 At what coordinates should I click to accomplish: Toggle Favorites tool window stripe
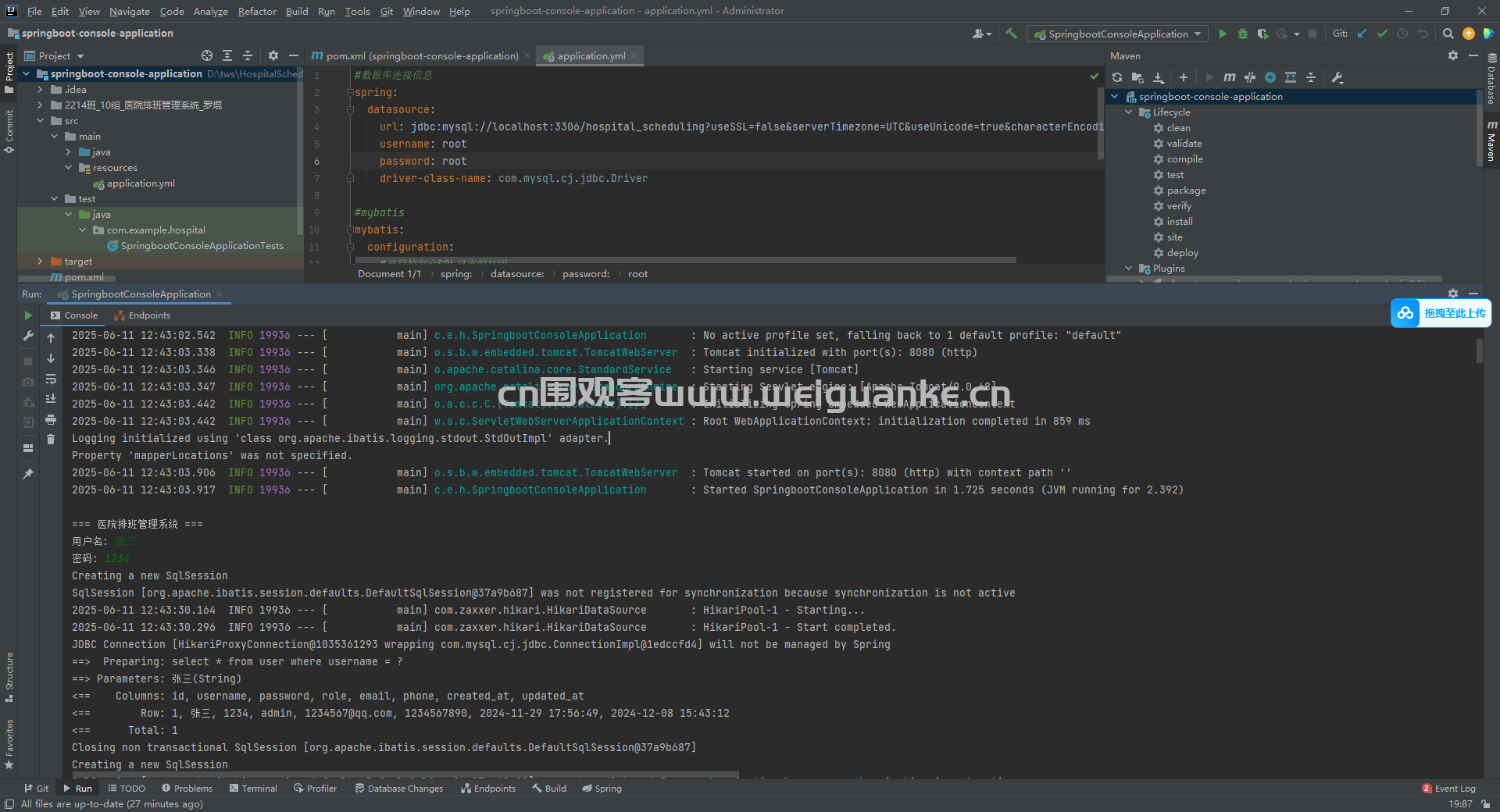9,743
